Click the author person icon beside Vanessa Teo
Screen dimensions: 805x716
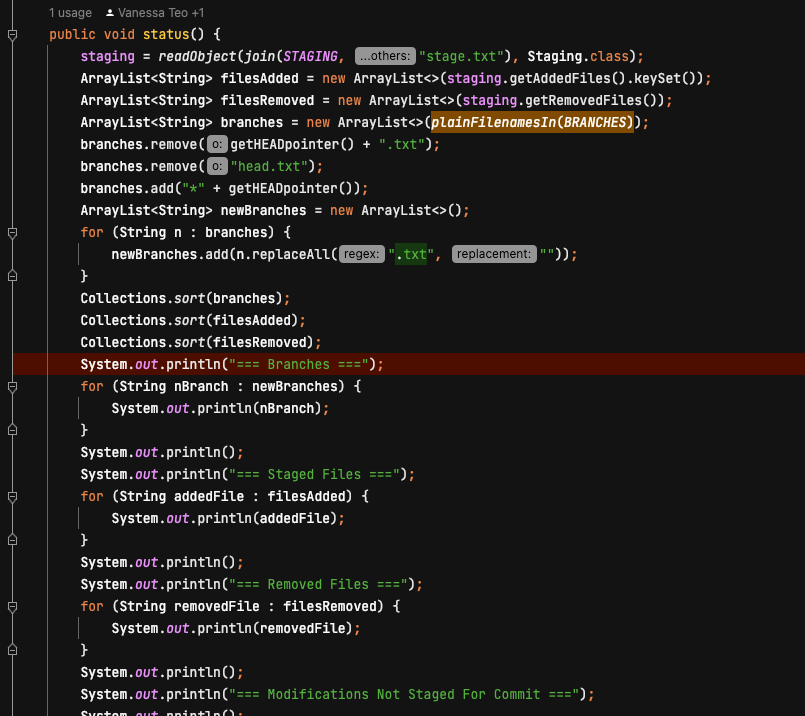[109, 13]
